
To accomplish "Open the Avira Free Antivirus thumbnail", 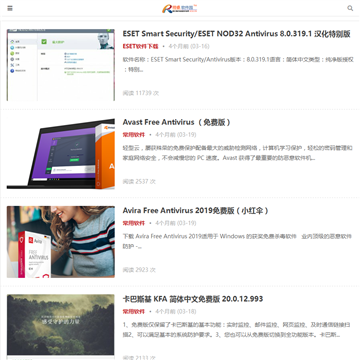I will click(61, 242).
